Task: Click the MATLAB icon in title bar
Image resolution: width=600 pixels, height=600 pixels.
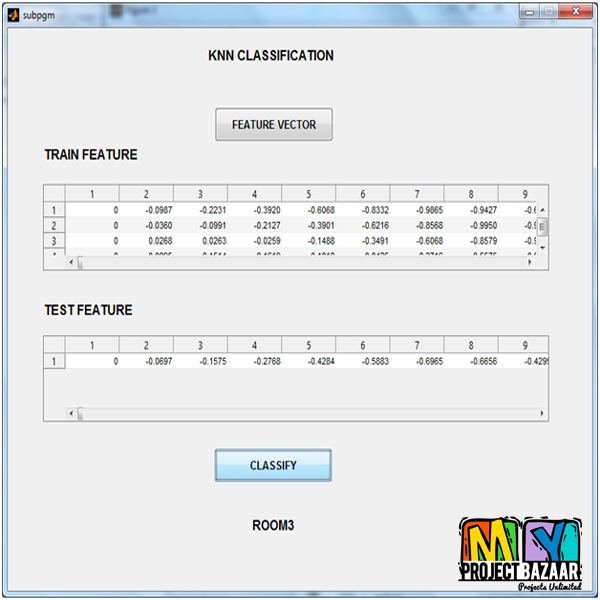Action: click(x=12, y=13)
